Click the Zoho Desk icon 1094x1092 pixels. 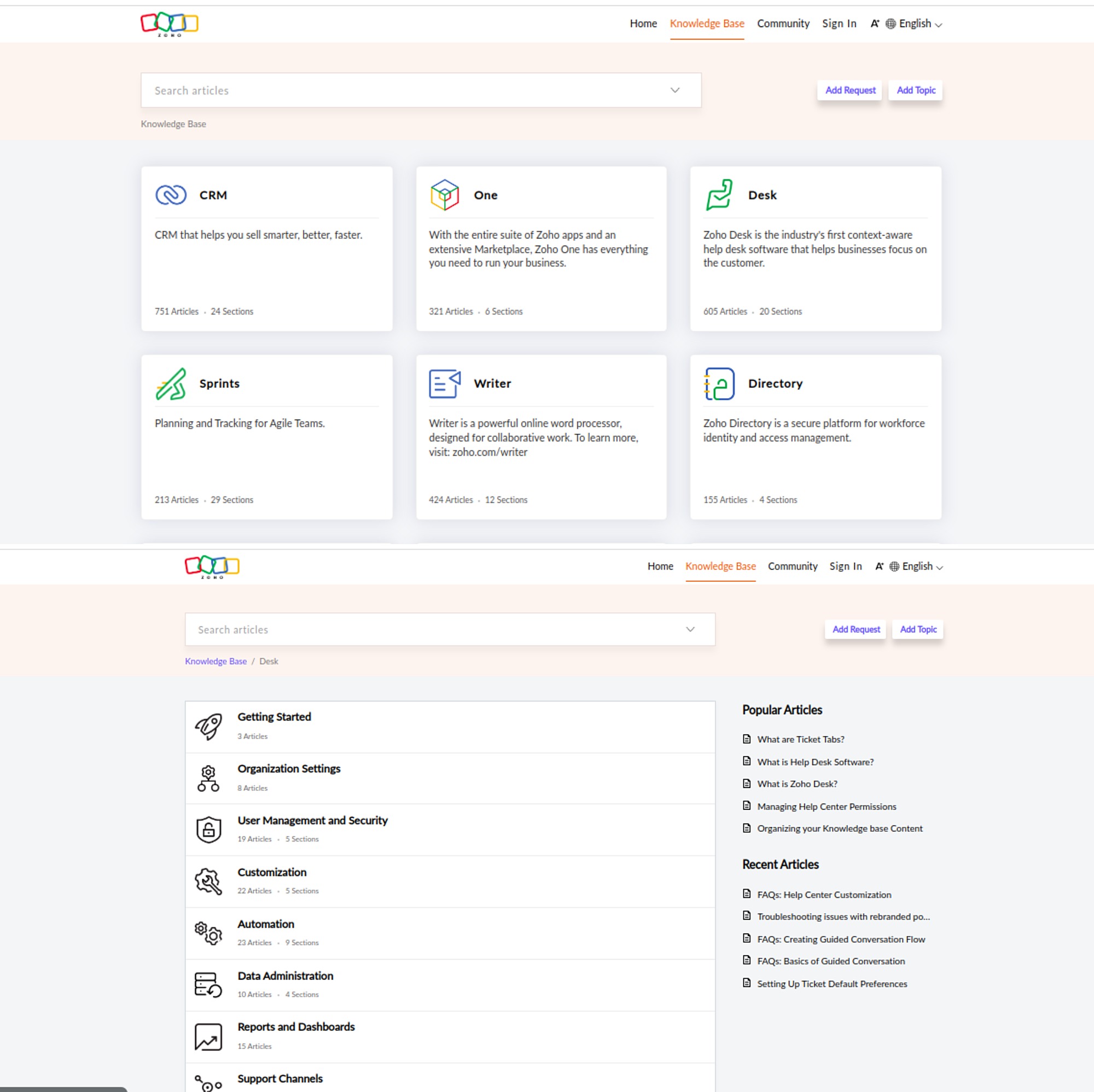click(x=719, y=193)
